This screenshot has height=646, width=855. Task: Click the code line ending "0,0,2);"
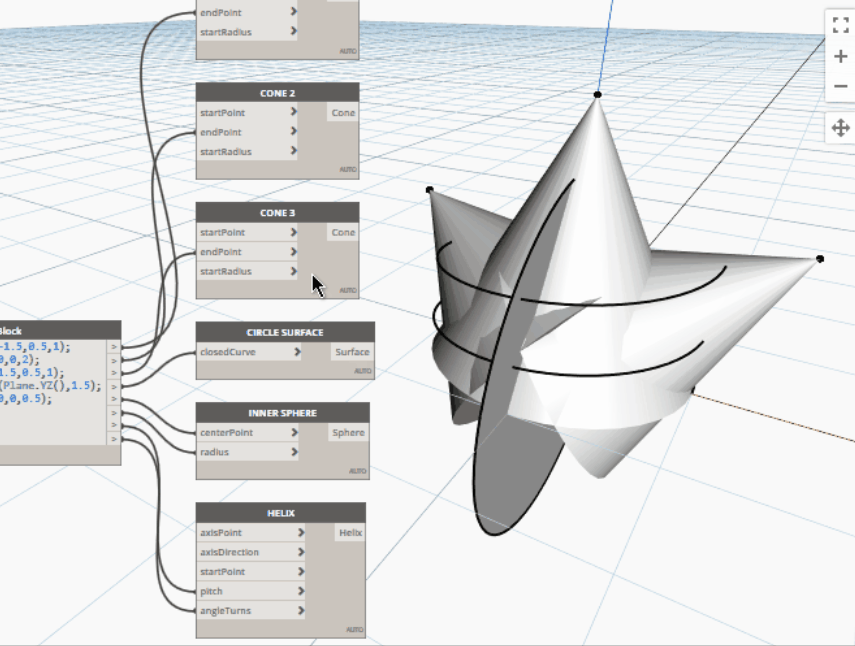click(x=20, y=360)
